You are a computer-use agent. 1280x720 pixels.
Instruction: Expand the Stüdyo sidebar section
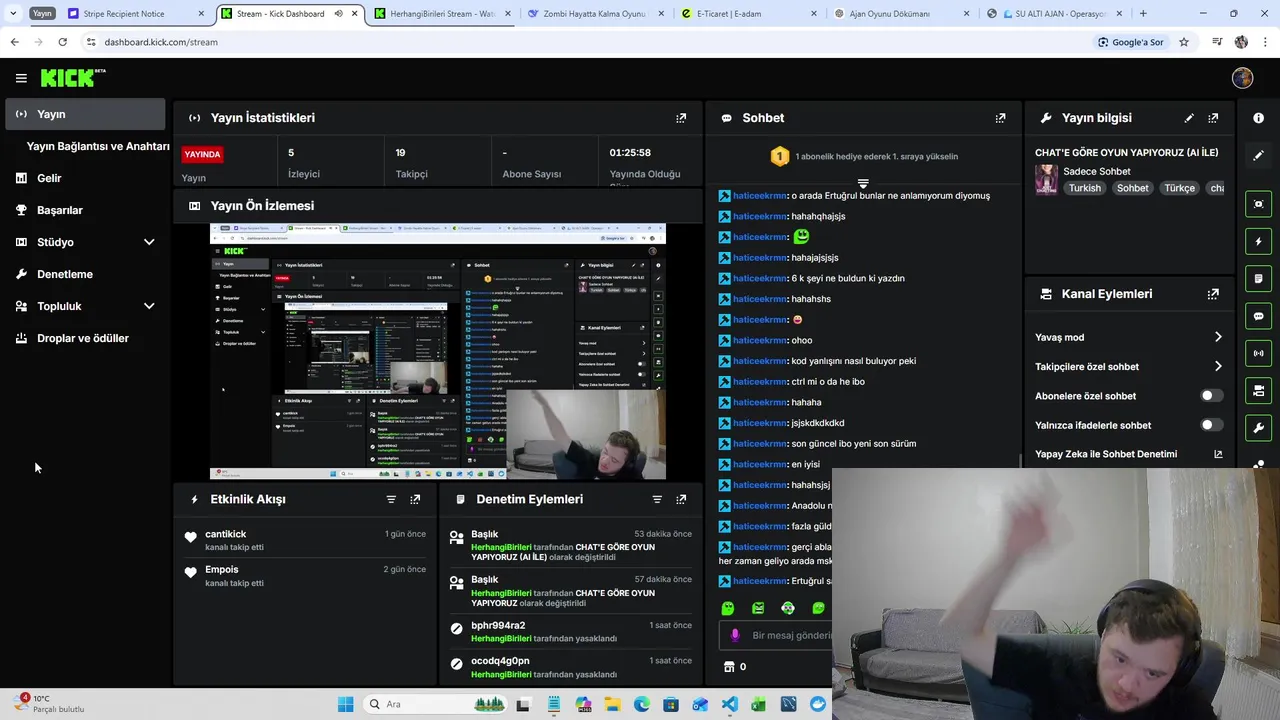(149, 242)
